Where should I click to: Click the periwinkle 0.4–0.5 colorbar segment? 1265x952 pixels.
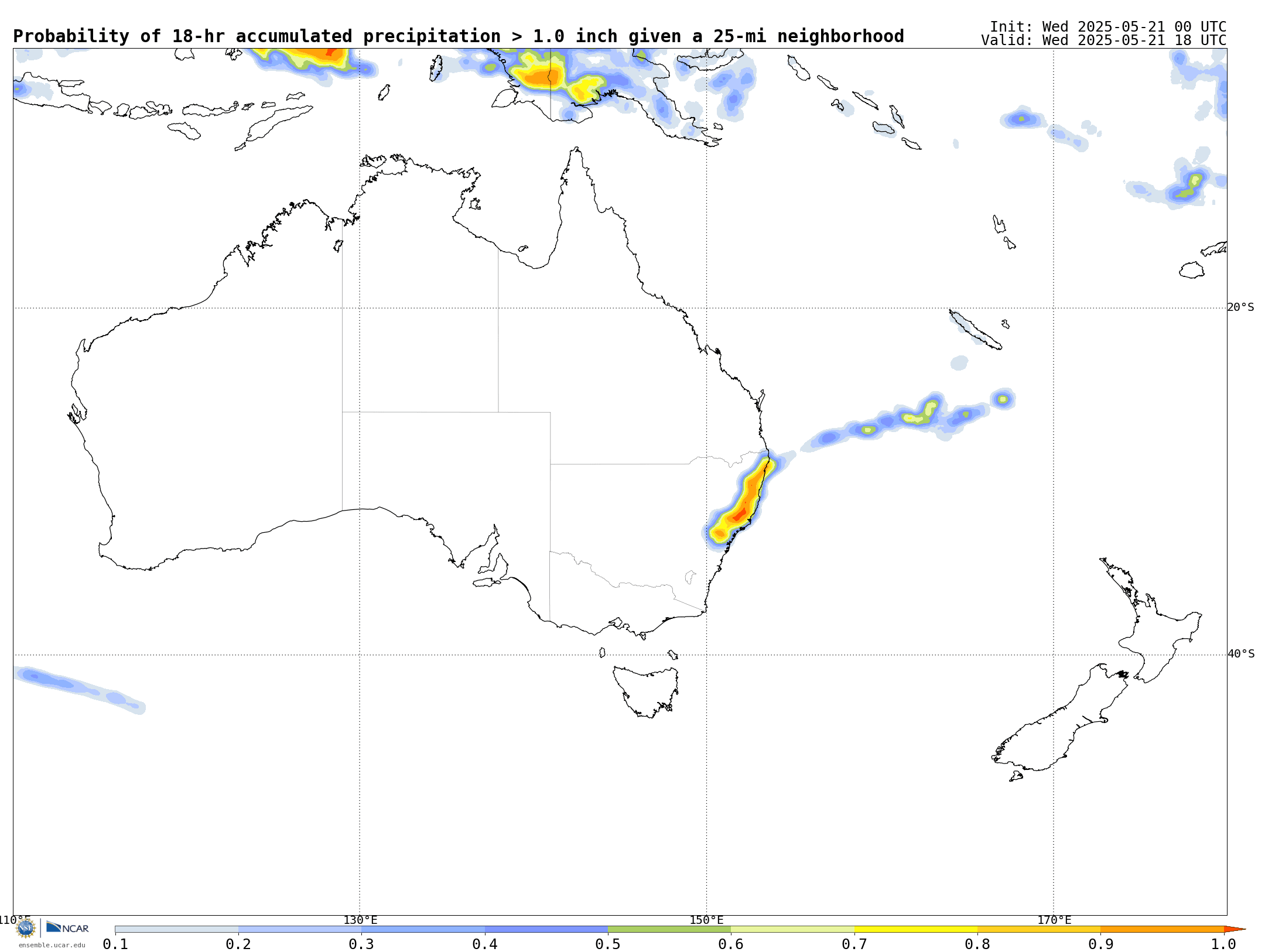(x=546, y=929)
